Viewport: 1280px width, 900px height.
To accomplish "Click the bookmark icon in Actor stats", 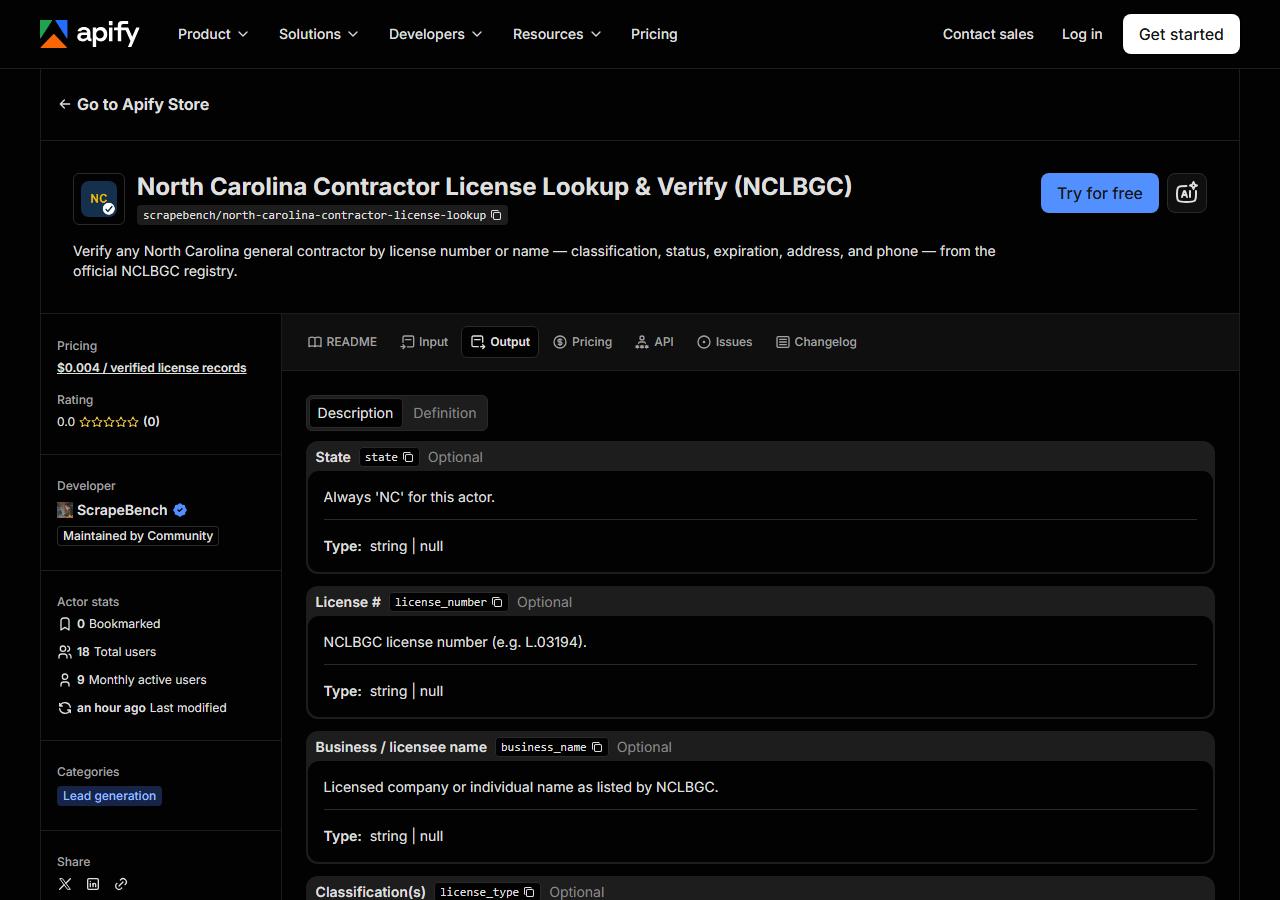I will pos(65,624).
